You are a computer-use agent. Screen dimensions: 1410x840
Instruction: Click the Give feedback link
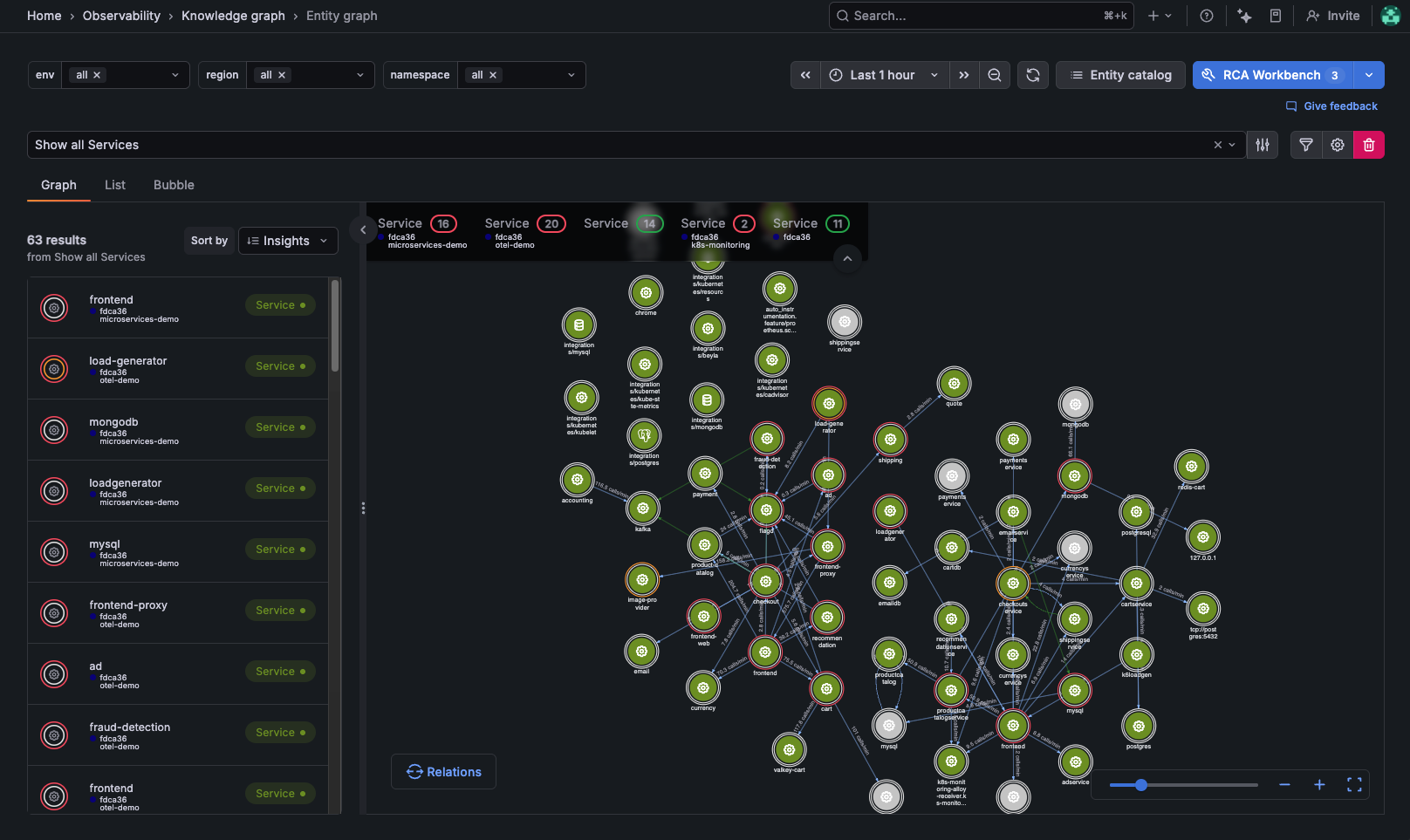click(1331, 106)
